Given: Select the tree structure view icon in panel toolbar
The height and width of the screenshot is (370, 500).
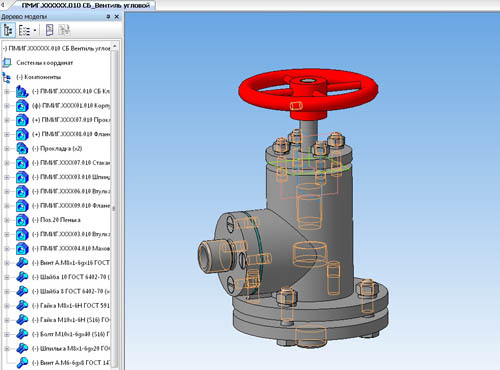Looking at the screenshot, I should (x=8, y=30).
